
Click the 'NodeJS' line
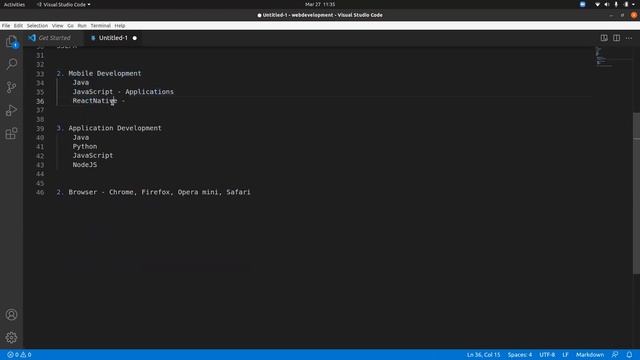click(x=85, y=165)
